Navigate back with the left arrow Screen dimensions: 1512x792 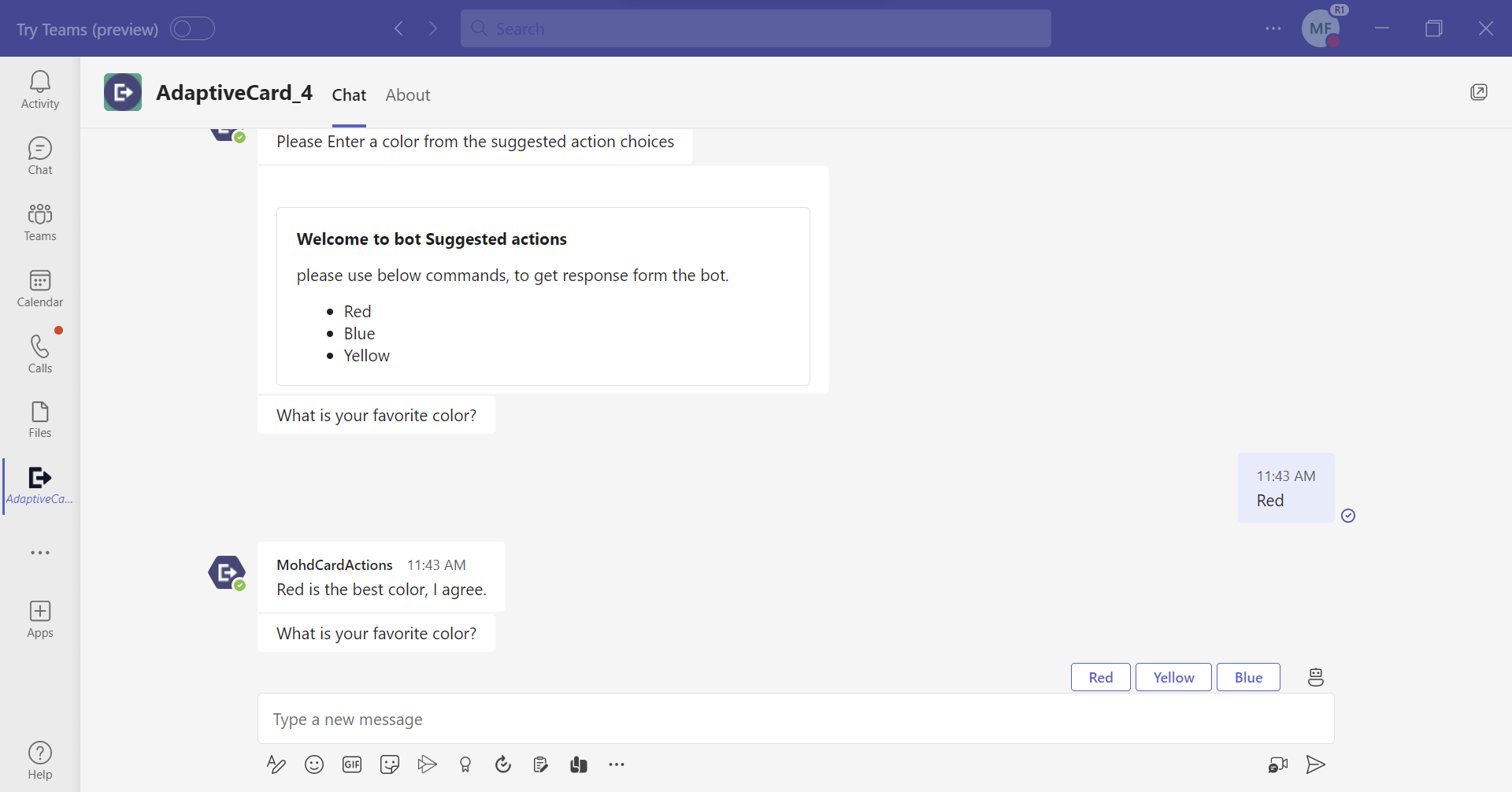(399, 29)
